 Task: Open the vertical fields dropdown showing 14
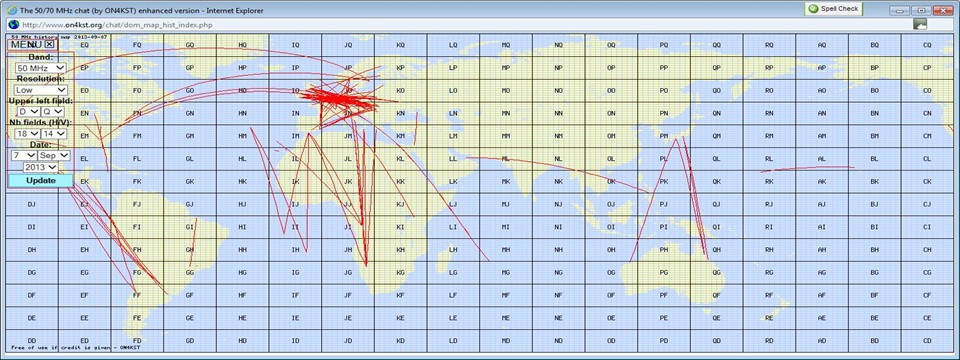[x=54, y=133]
